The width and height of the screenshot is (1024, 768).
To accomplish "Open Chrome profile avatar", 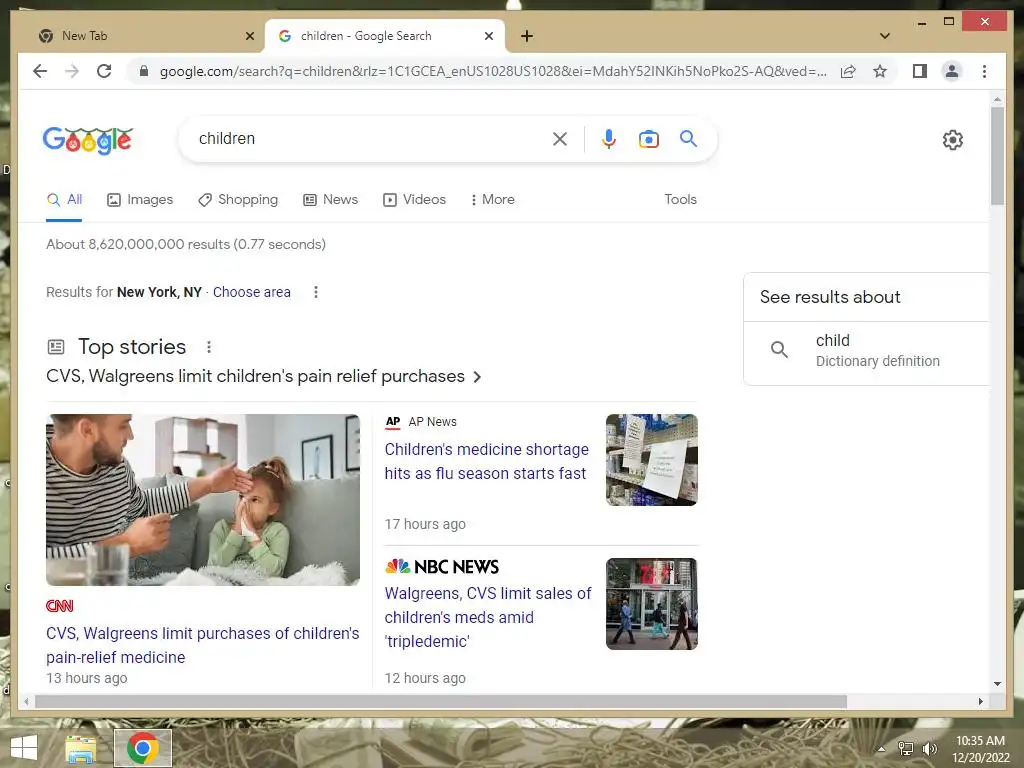I will point(952,71).
